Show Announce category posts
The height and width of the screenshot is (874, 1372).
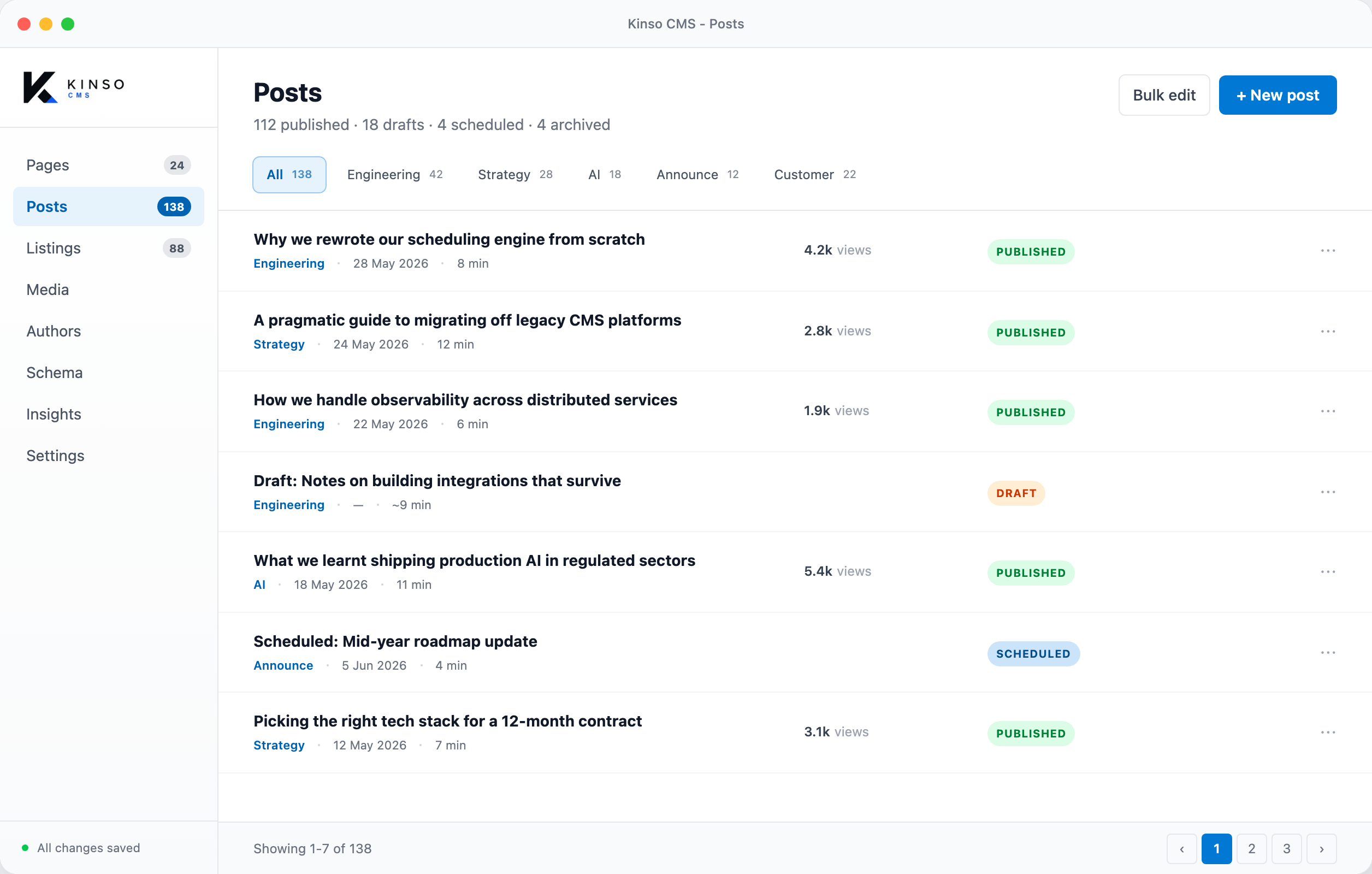coord(697,174)
